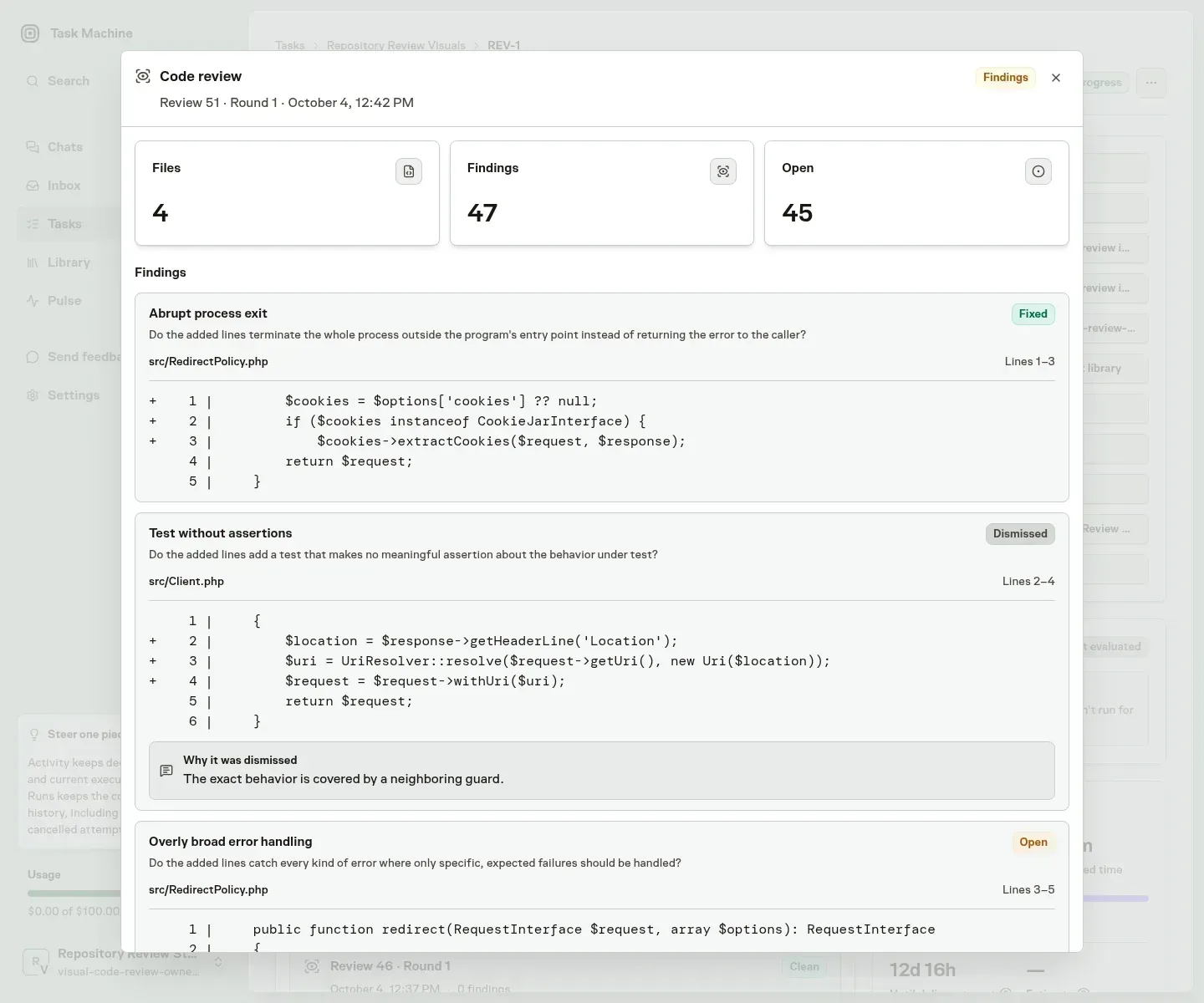Click the Clean badge on Review 46
Image resolution: width=1204 pixels, height=1003 pixels.
(804, 967)
